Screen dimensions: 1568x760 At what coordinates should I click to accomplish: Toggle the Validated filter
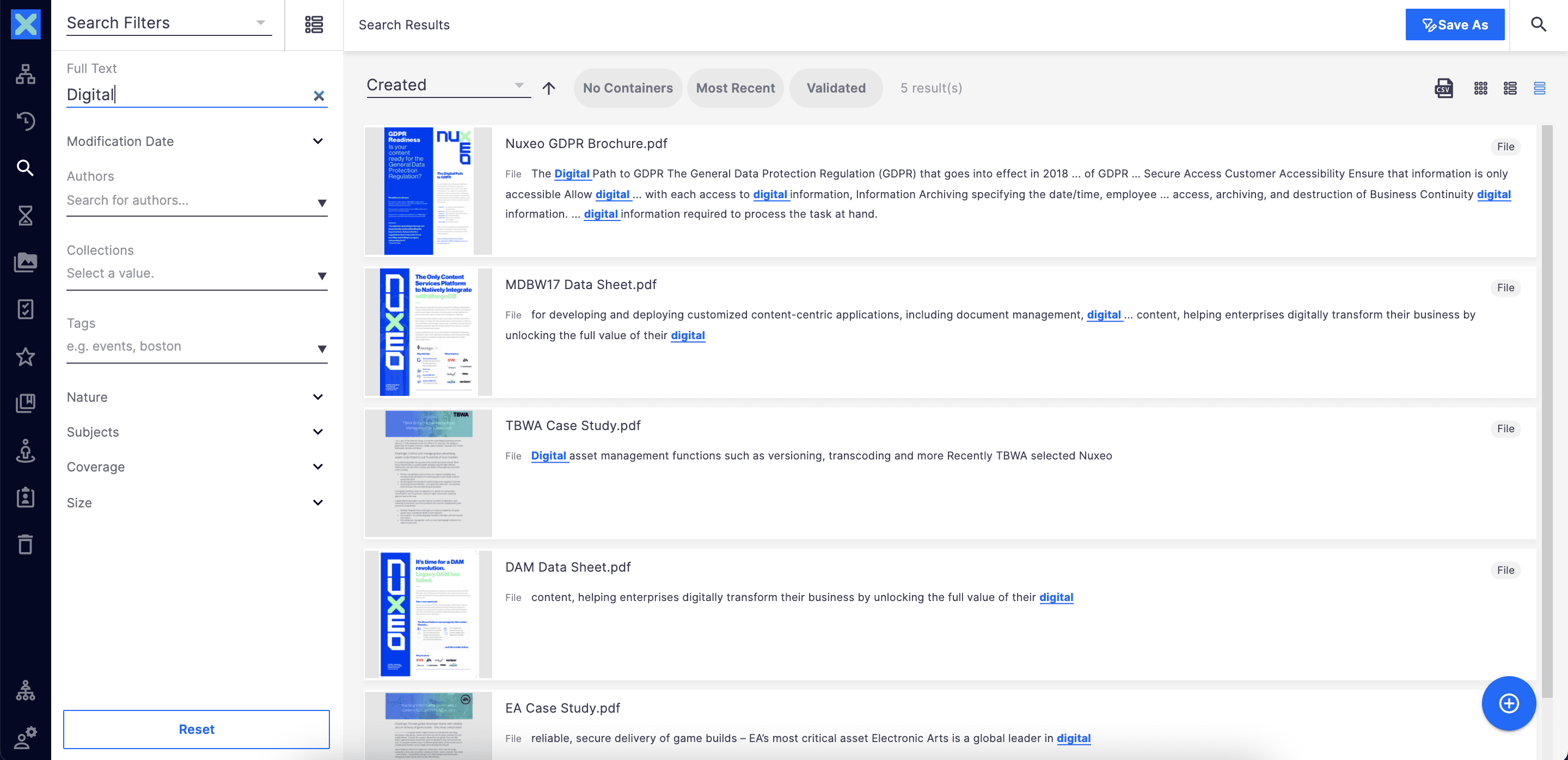click(x=836, y=88)
